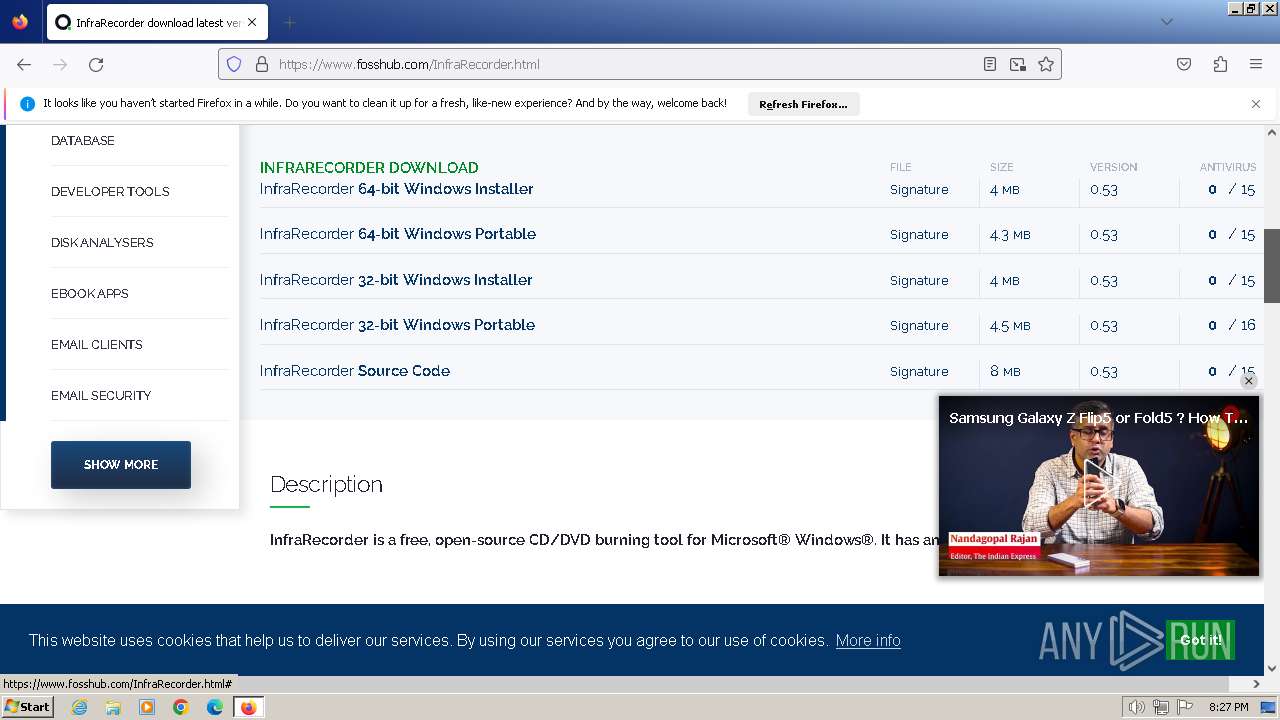
Task: Open the tracking protection shield icon
Action: point(234,64)
